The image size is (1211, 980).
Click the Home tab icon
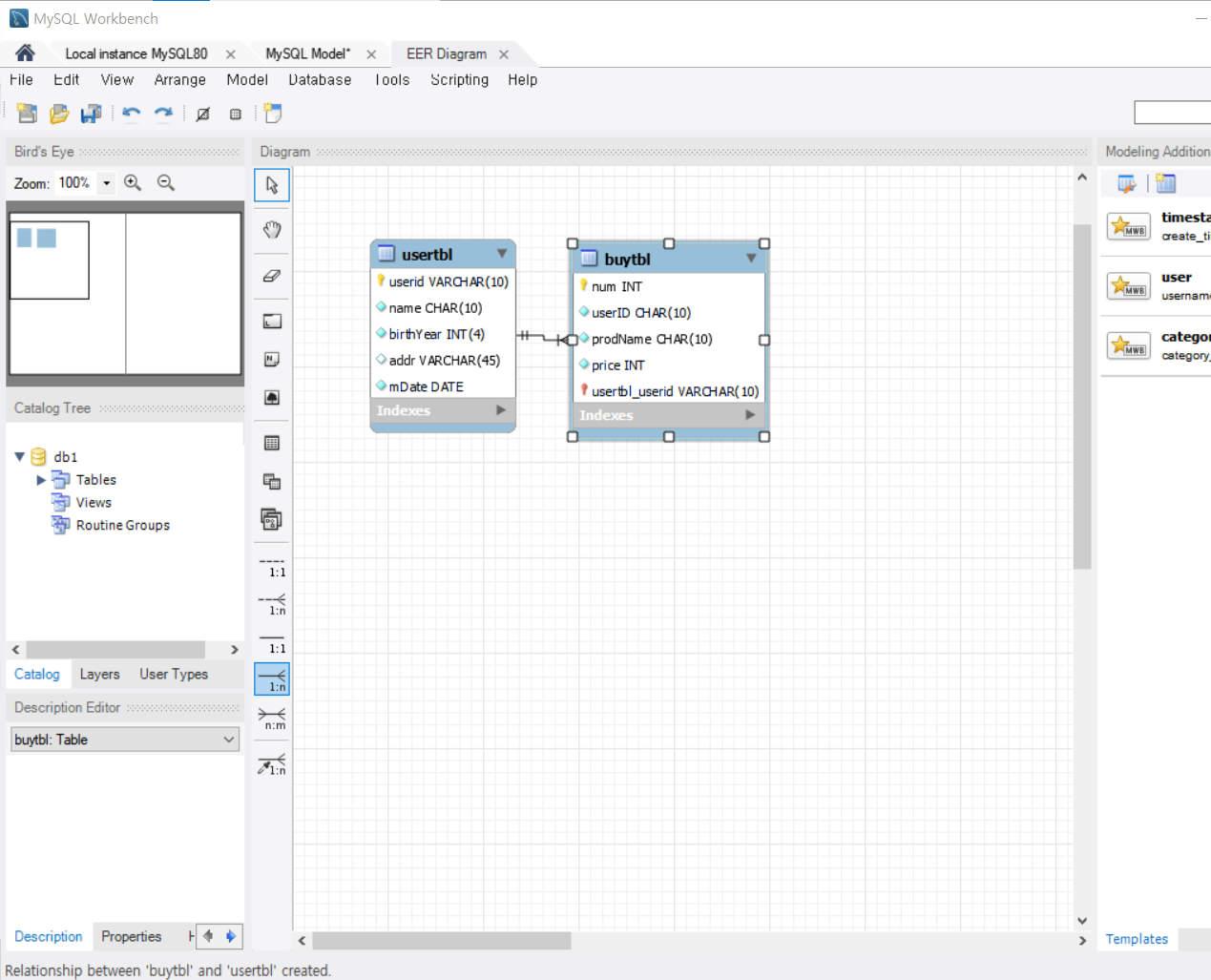coord(25,52)
